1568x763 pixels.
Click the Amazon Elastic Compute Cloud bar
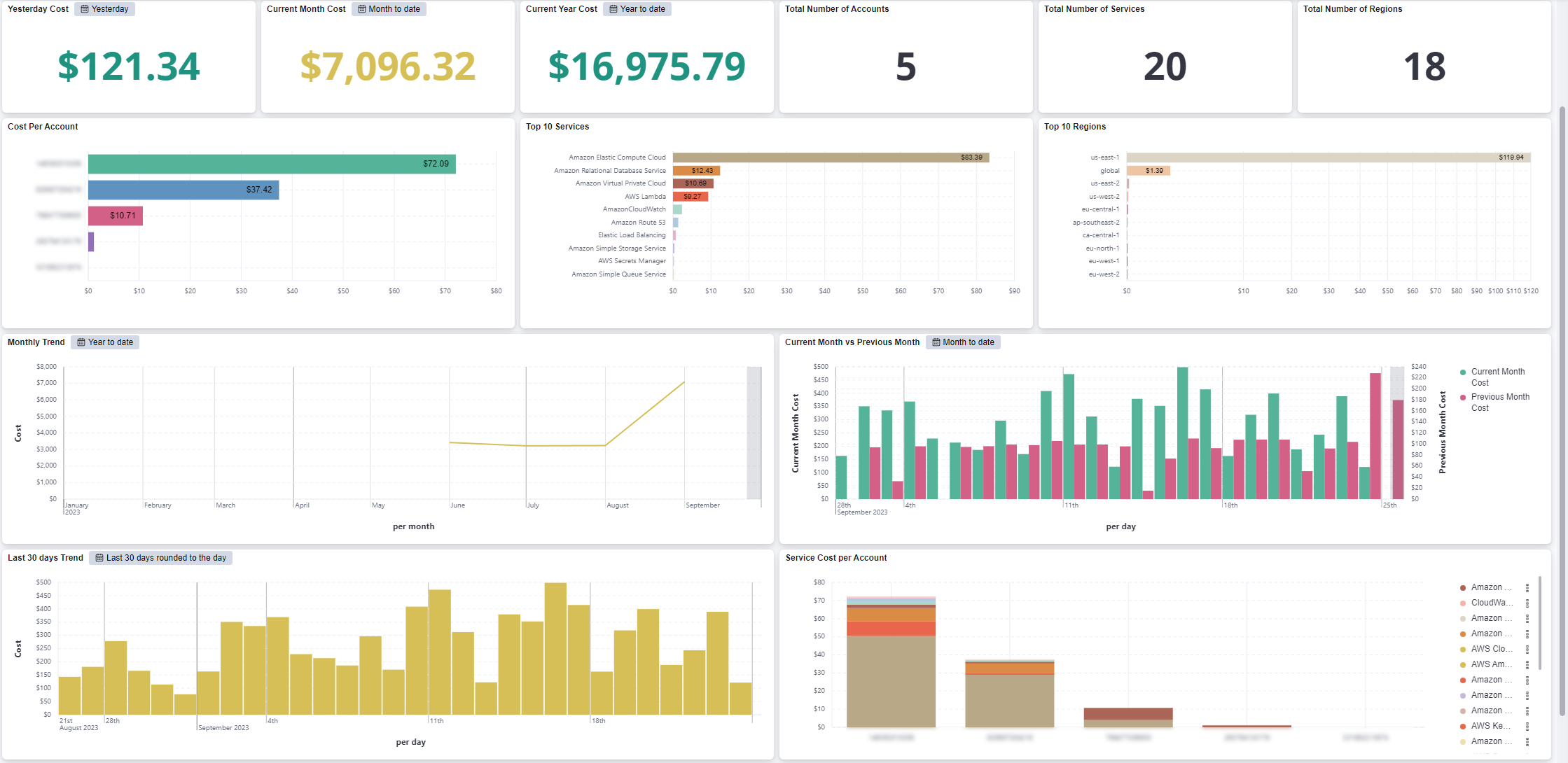click(x=830, y=157)
